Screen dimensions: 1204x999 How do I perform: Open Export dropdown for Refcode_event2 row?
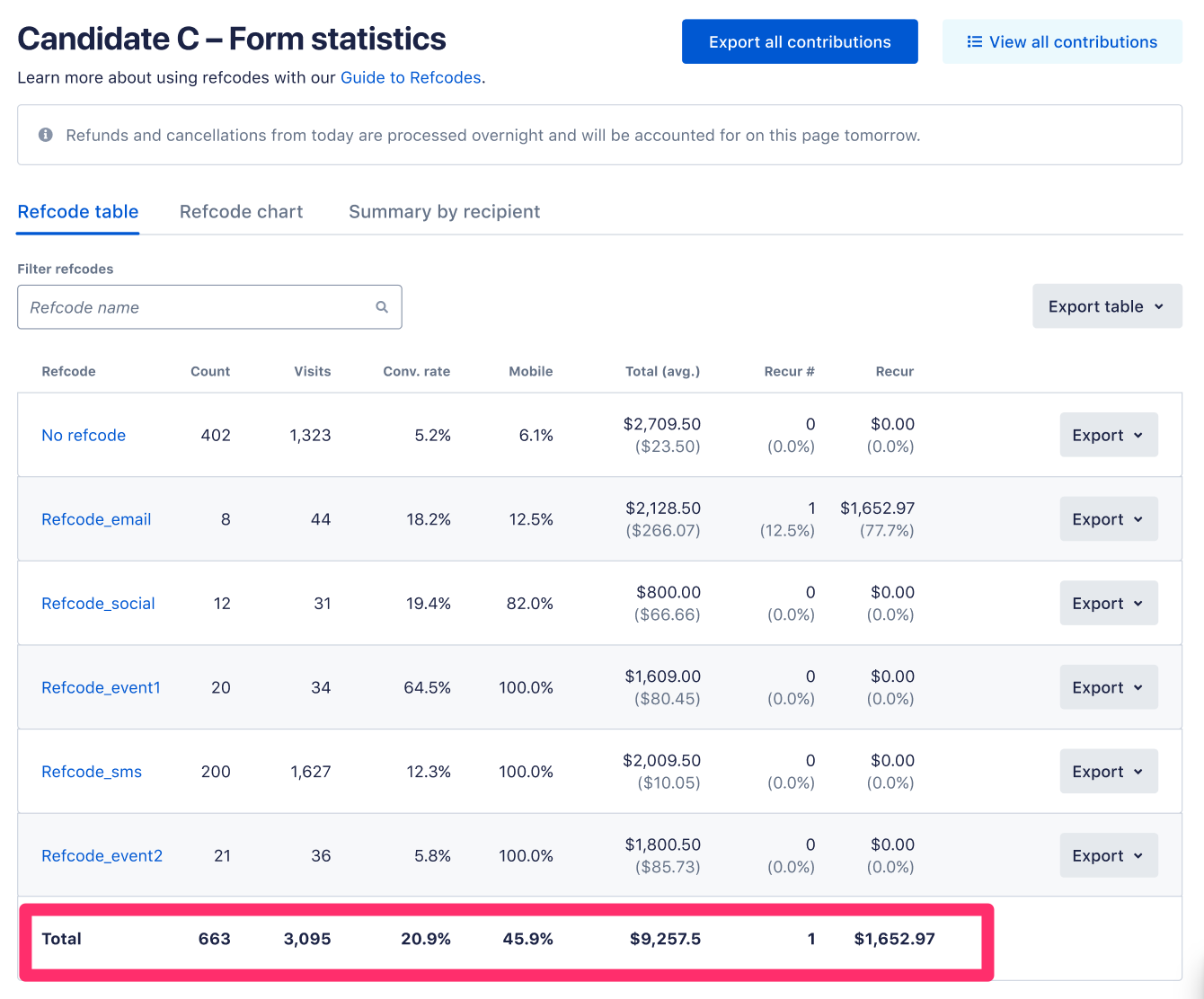point(1108,856)
